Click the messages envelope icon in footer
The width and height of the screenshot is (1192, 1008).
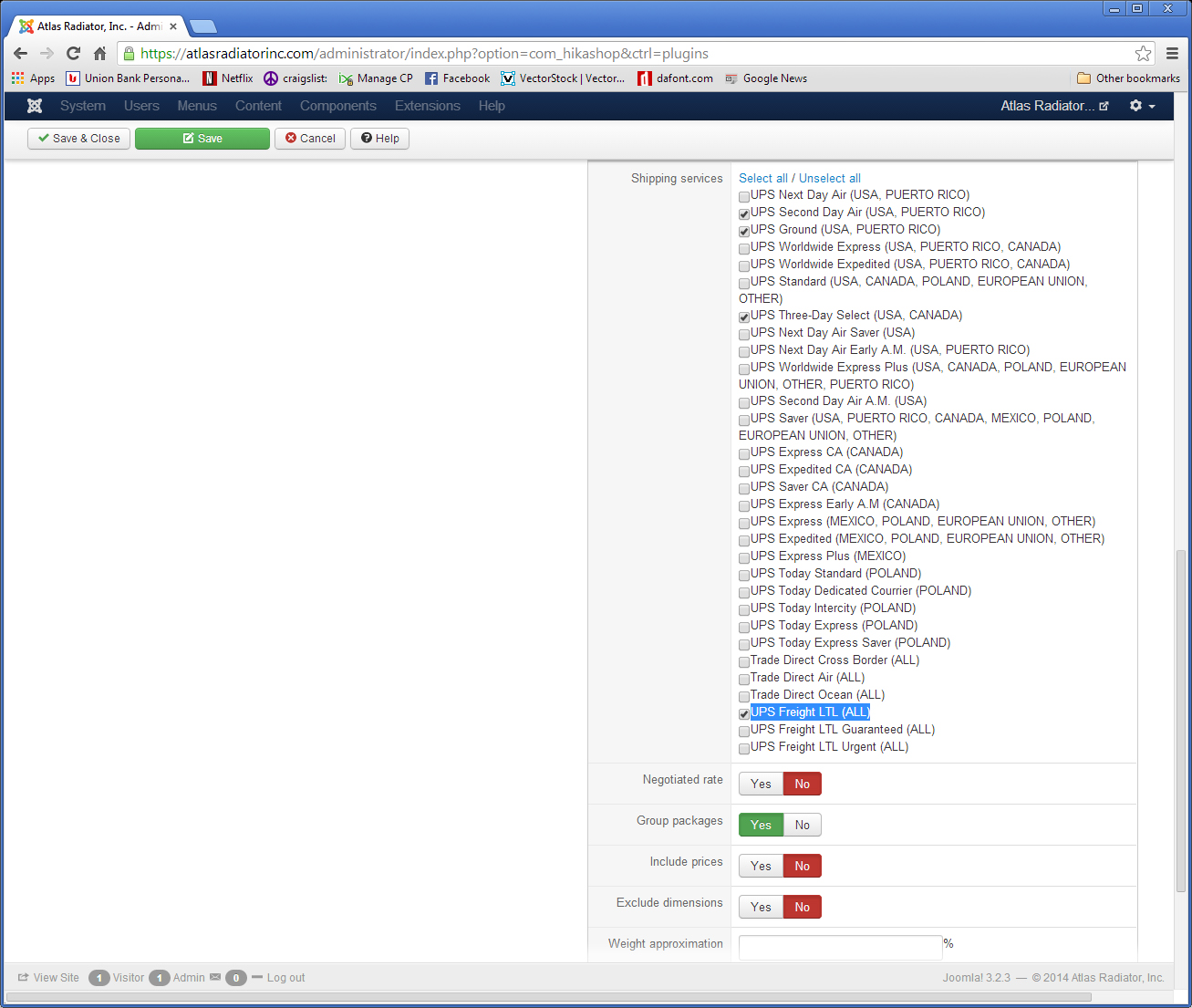coord(215,977)
